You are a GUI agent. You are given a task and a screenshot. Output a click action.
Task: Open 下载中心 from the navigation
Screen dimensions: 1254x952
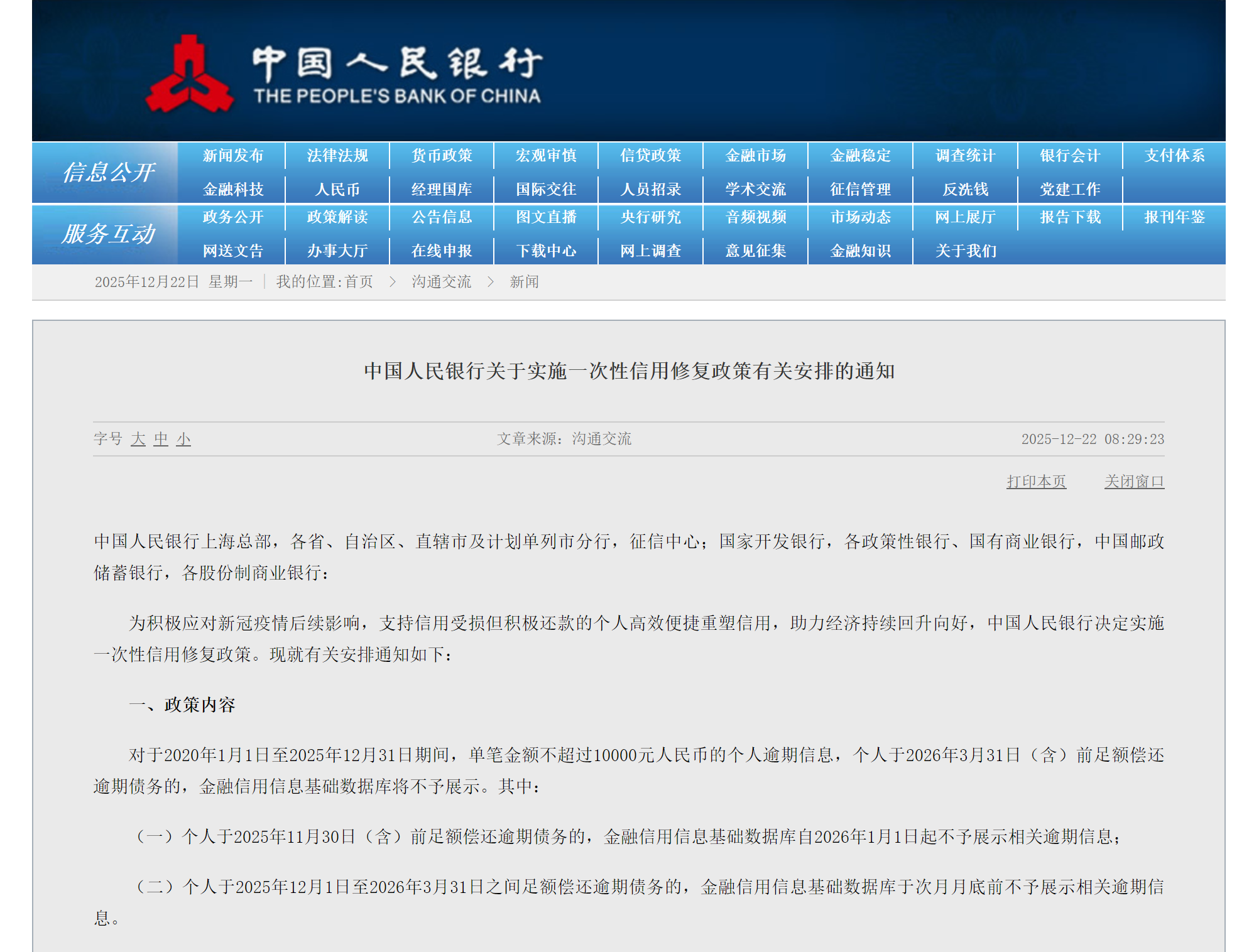point(546,251)
